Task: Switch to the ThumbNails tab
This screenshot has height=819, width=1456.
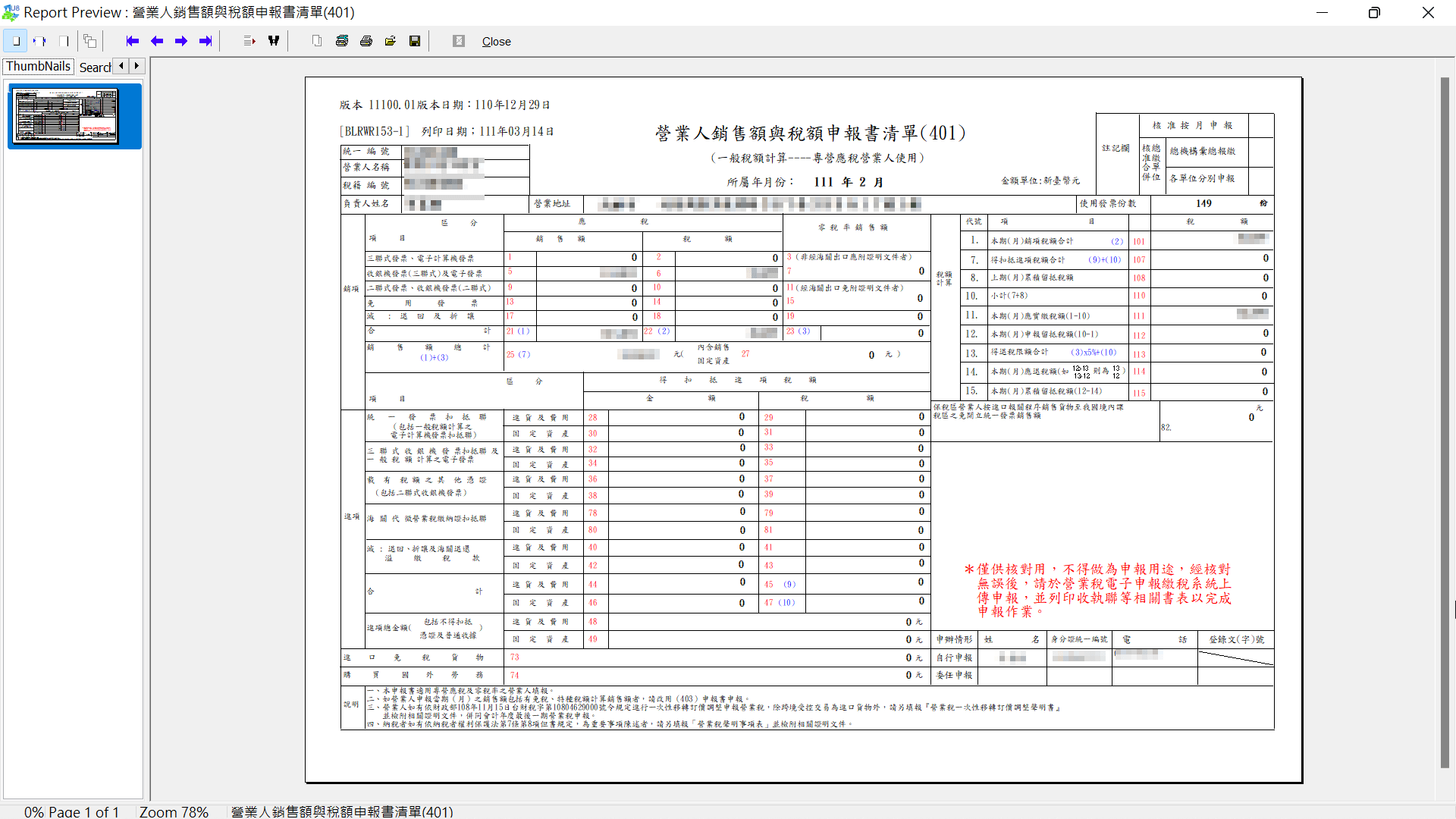Action: 39,66
